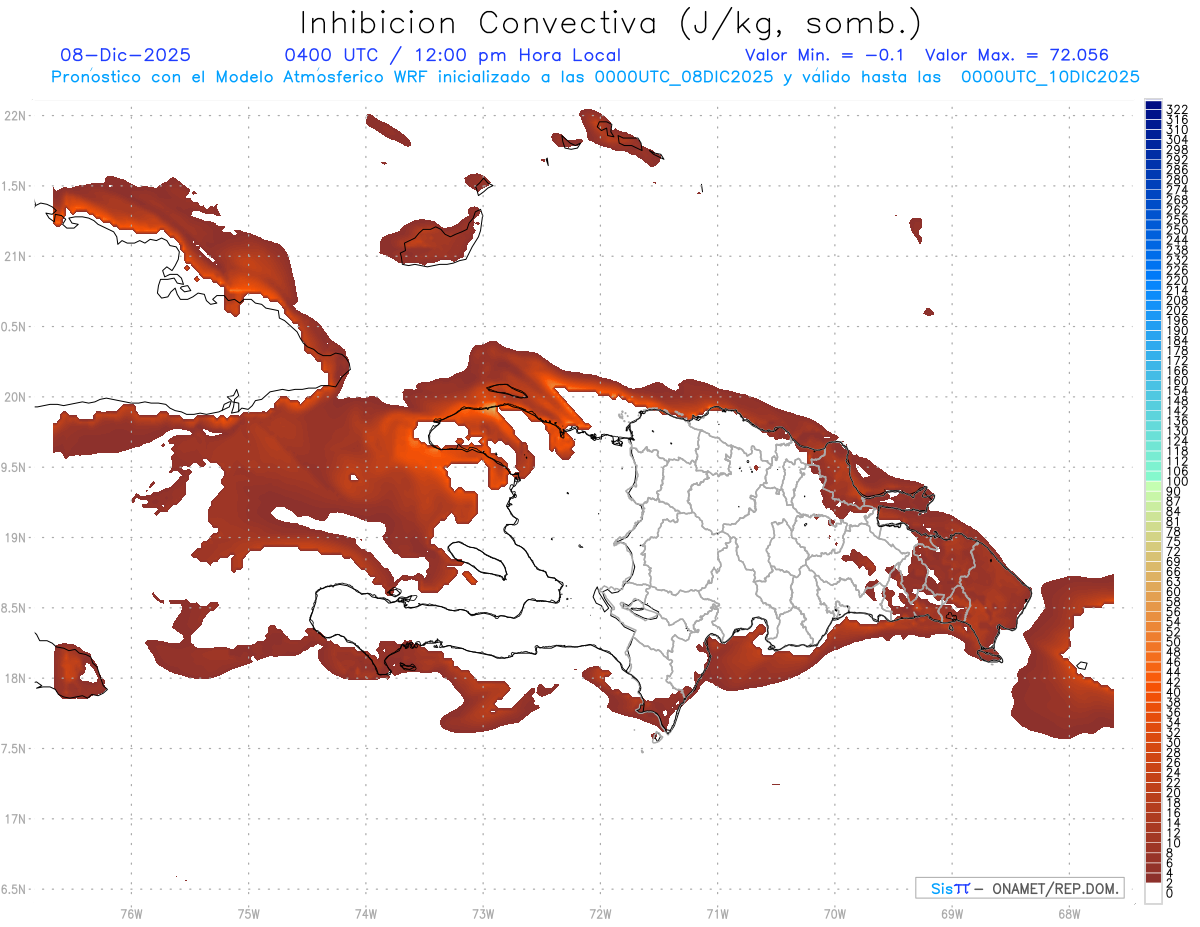The height and width of the screenshot is (927, 1200).
Task: Click the 18N latitude label
Action: point(14,678)
